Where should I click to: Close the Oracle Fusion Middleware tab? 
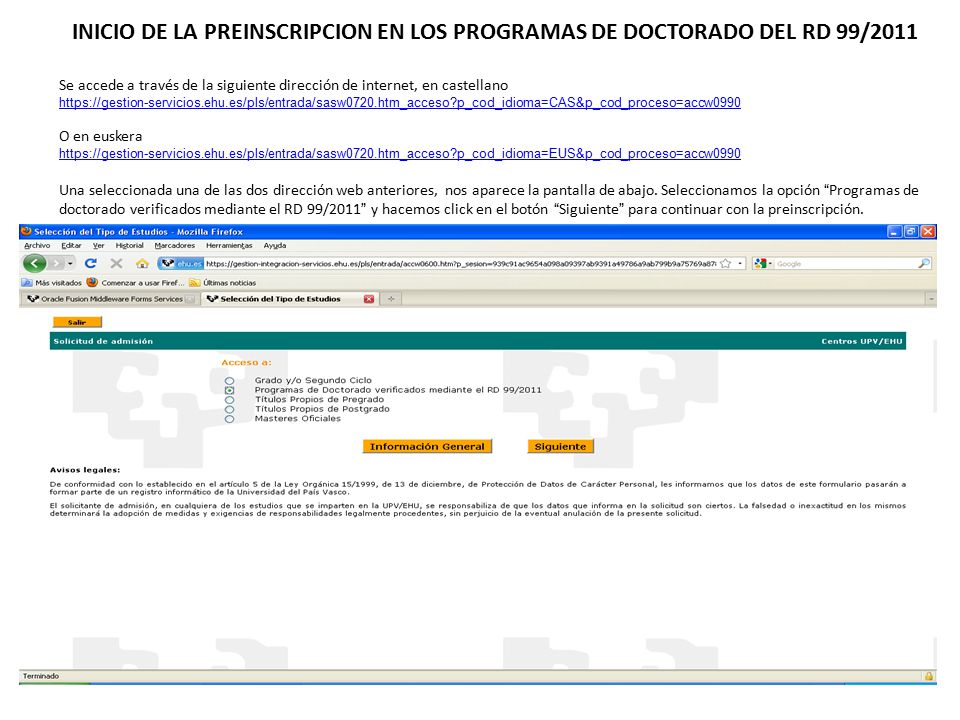click(x=190, y=299)
